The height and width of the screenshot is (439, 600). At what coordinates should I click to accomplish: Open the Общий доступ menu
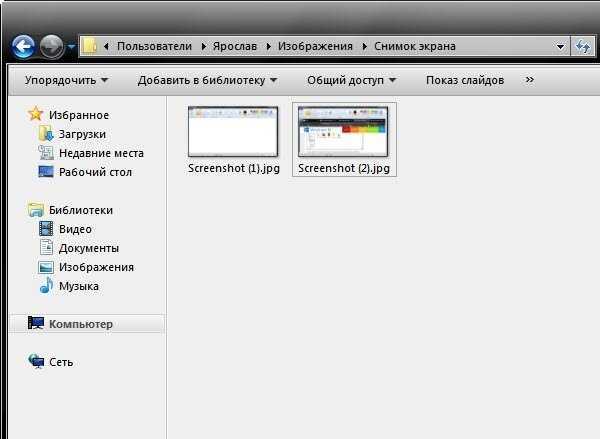(x=351, y=80)
